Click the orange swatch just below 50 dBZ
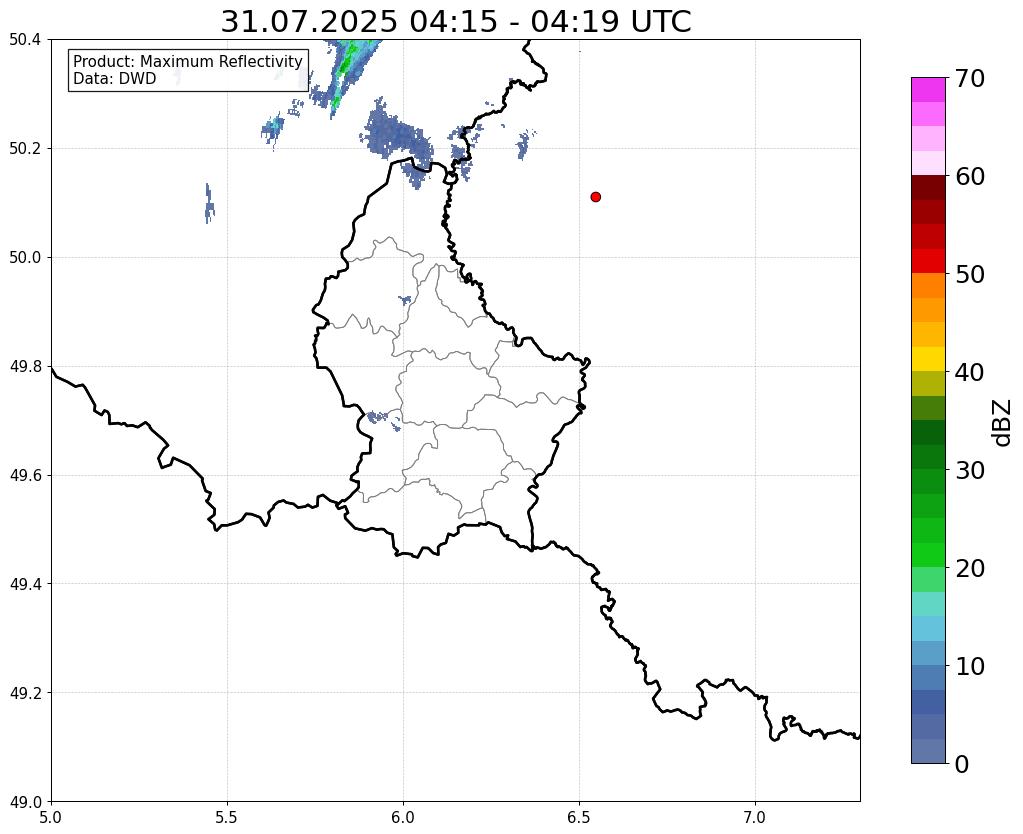The image size is (1023, 834). click(x=928, y=286)
